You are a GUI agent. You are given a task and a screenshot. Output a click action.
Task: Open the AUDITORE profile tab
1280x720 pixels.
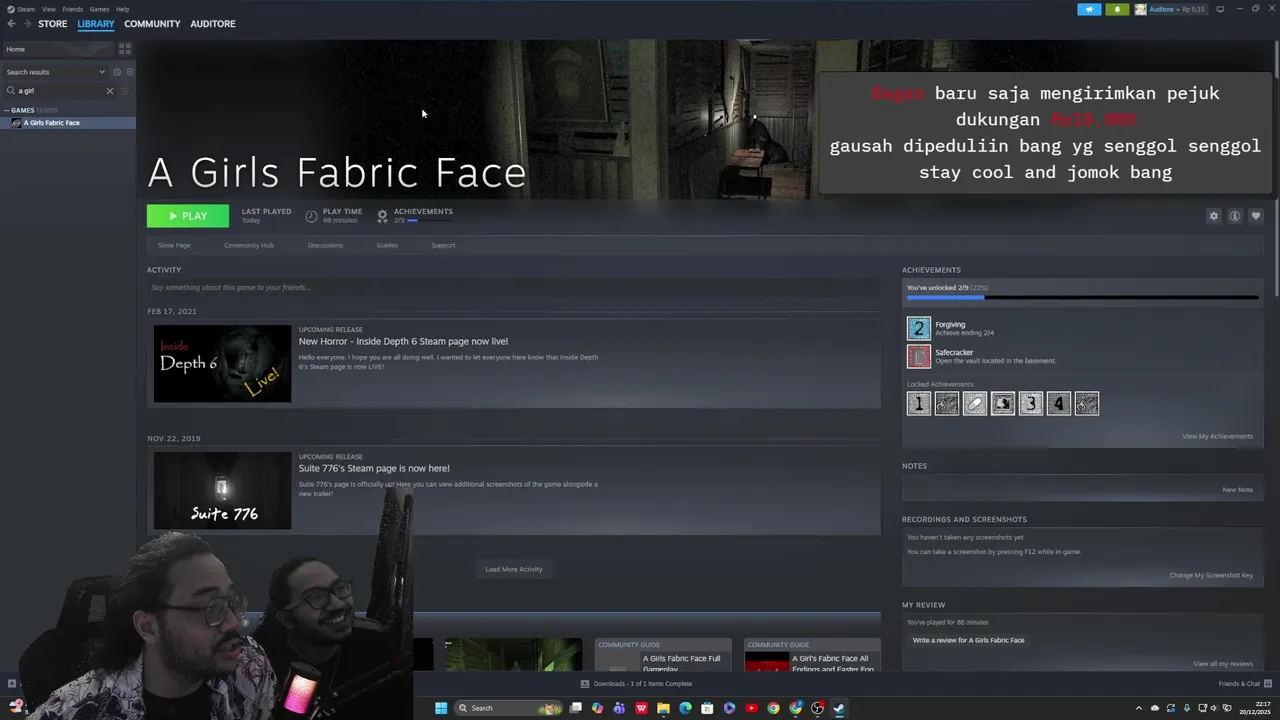(213, 24)
